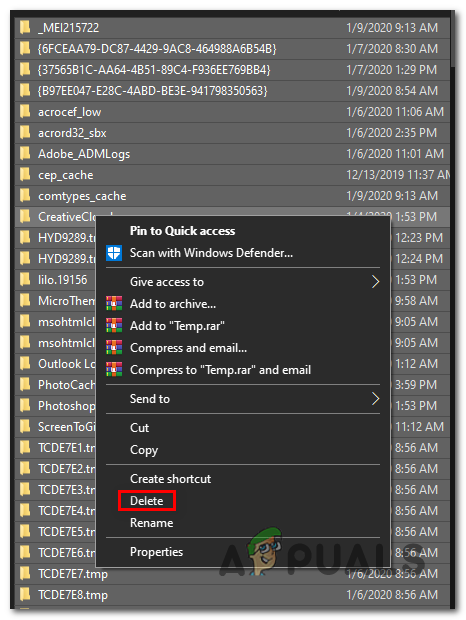Select Pin to Quick access
466x620 pixels.
[x=182, y=231]
